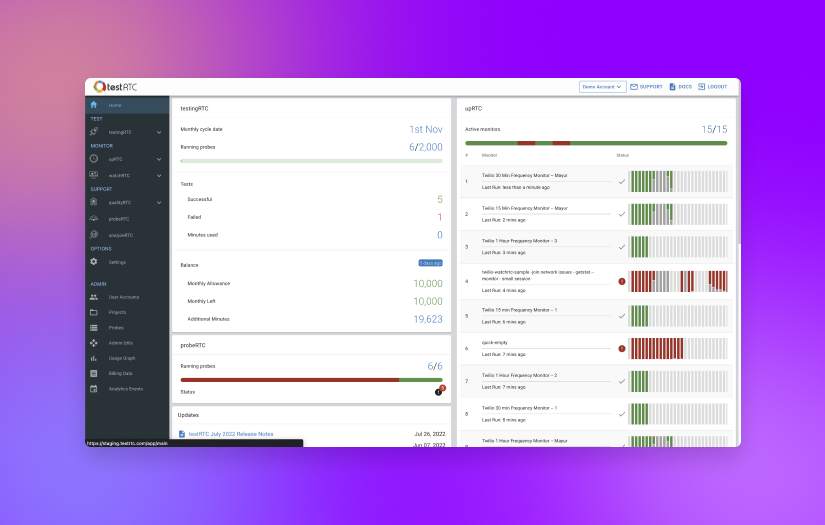
Task: Click the probeRTC running probes red-green bar
Action: (311, 380)
